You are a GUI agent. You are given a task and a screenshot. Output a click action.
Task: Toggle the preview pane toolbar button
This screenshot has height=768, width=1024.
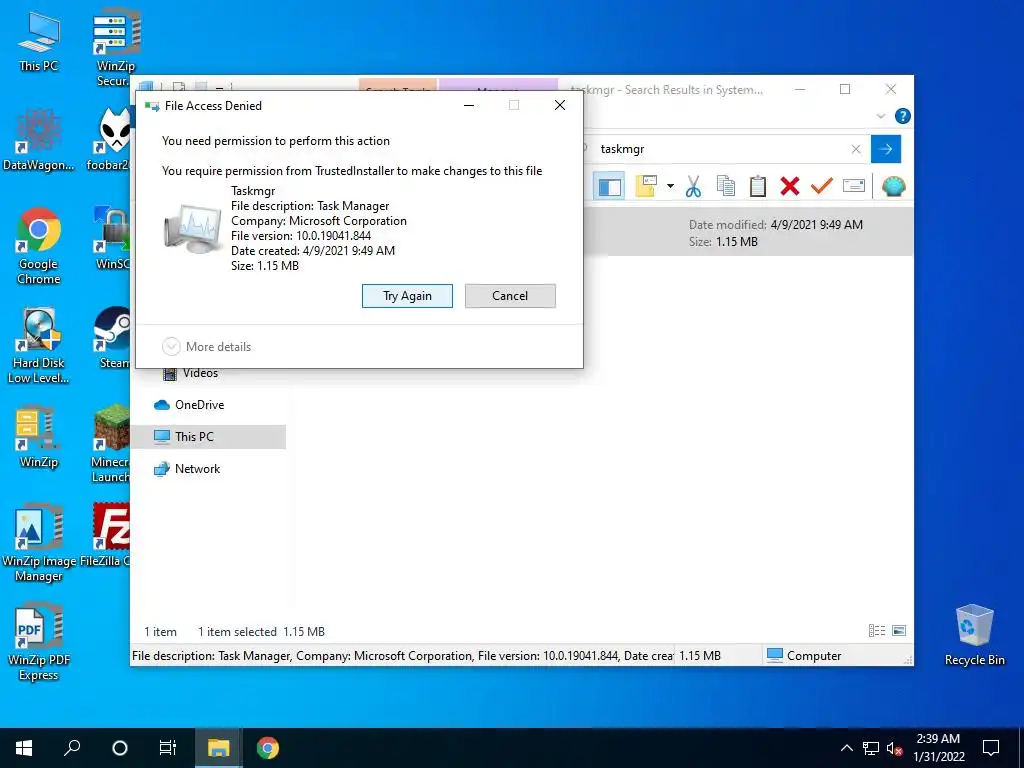pyautogui.click(x=609, y=187)
